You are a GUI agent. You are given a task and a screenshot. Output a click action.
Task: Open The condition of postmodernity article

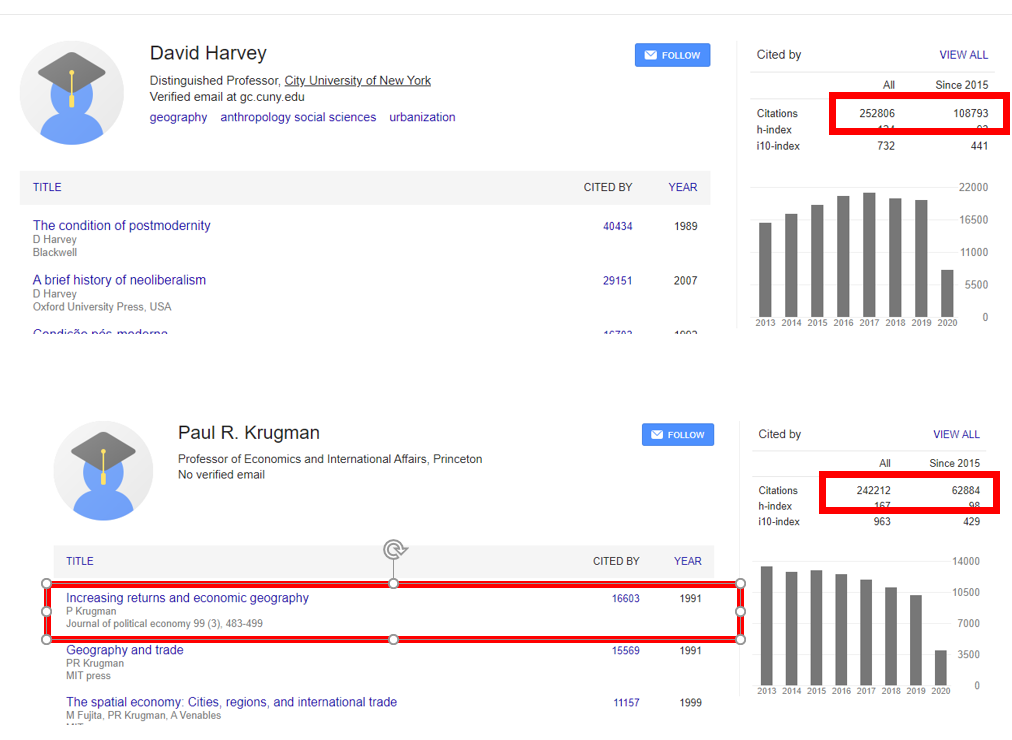pyautogui.click(x=121, y=225)
